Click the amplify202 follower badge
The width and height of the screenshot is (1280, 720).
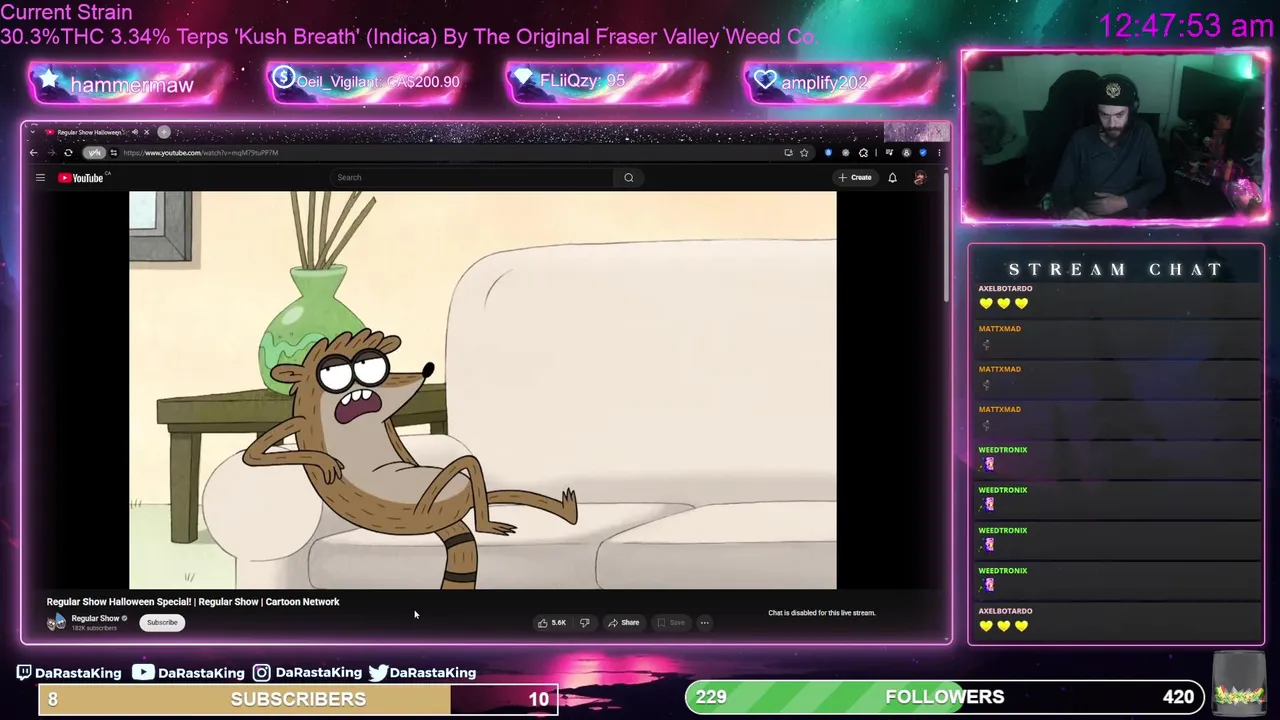(842, 82)
